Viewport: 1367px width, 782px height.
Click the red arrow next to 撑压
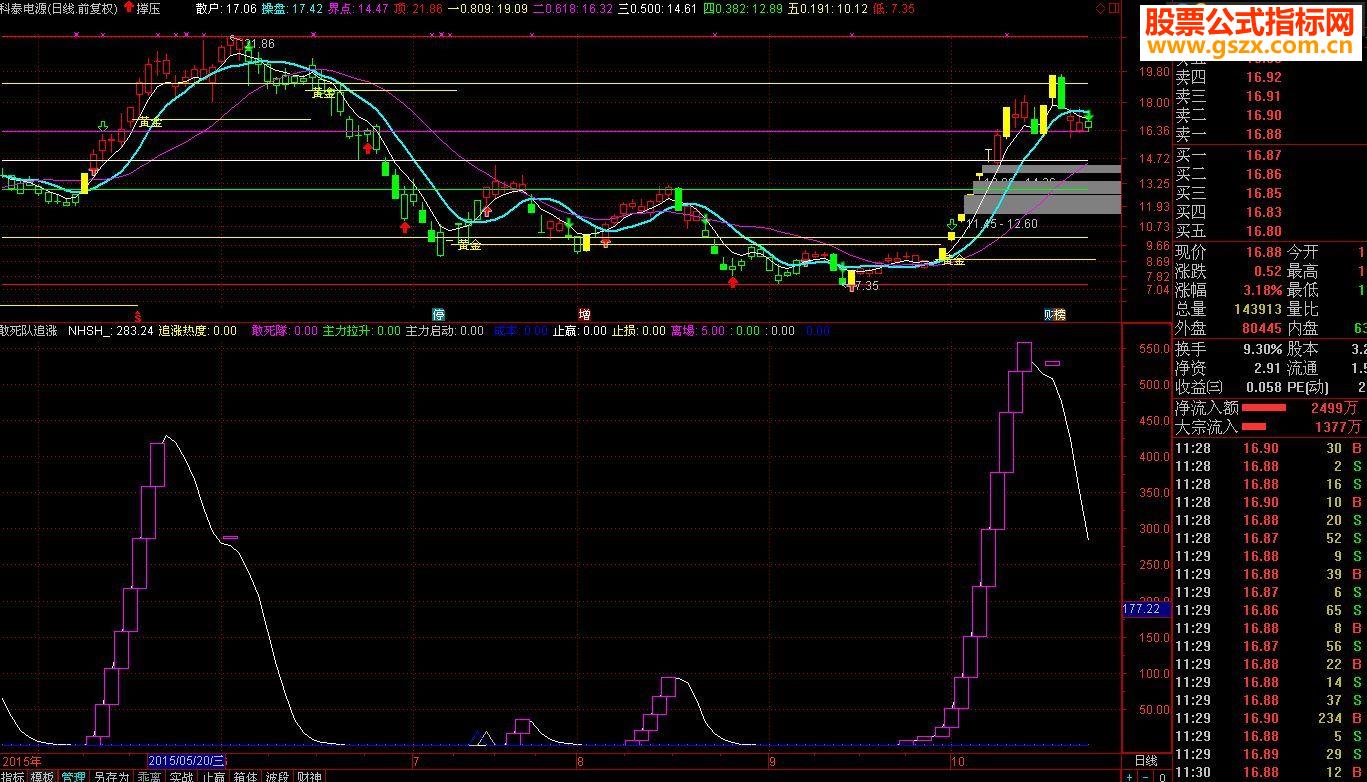tap(129, 8)
